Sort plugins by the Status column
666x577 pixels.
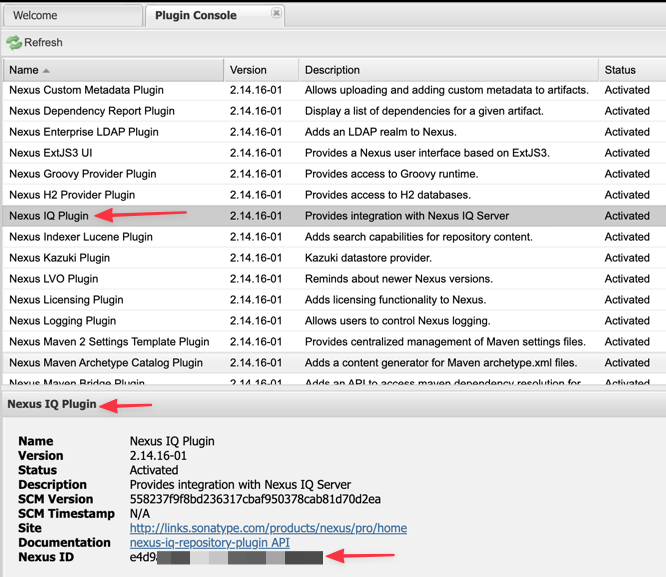pyautogui.click(x=620, y=70)
